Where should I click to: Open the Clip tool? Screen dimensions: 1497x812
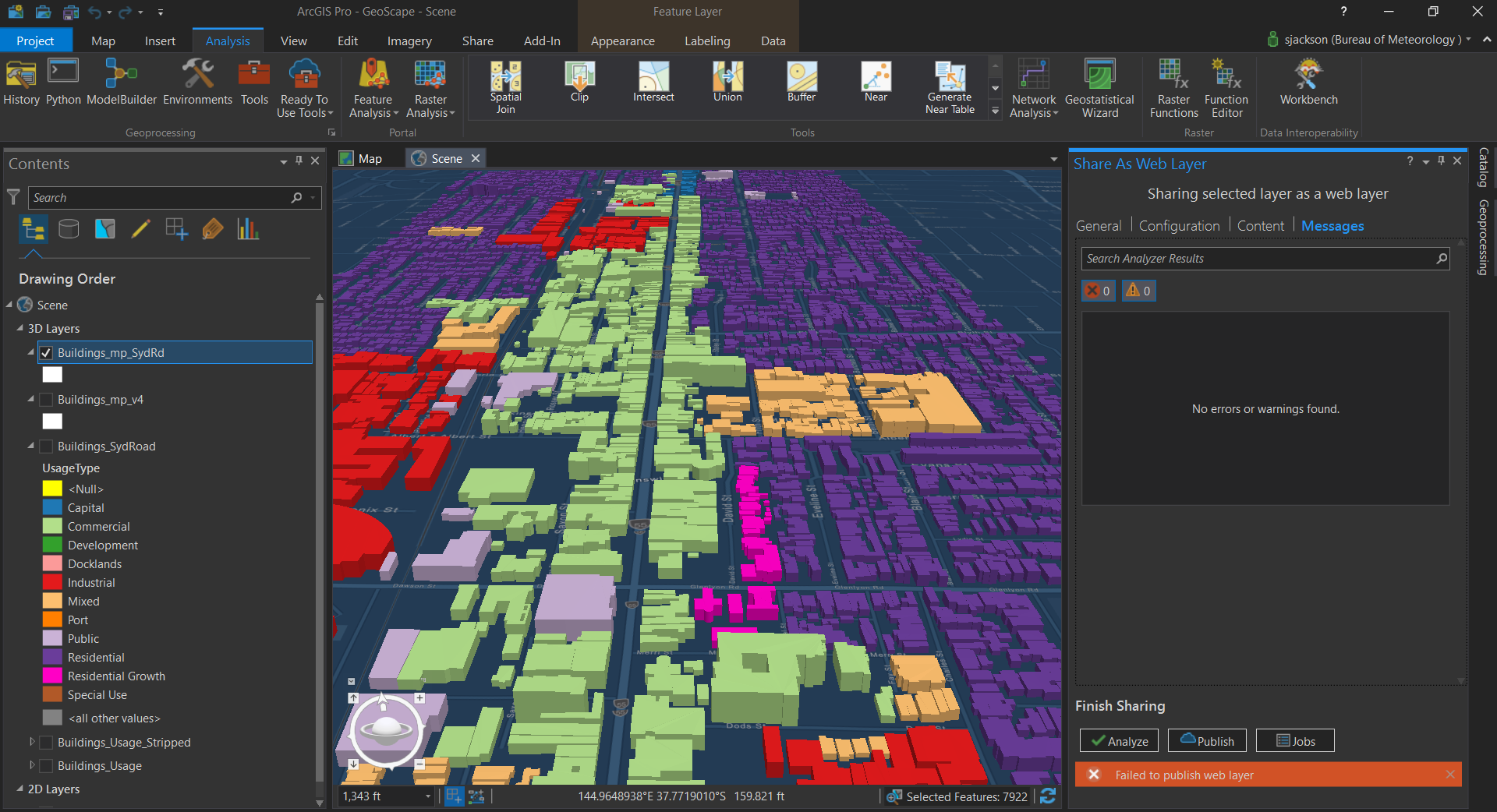click(x=579, y=82)
